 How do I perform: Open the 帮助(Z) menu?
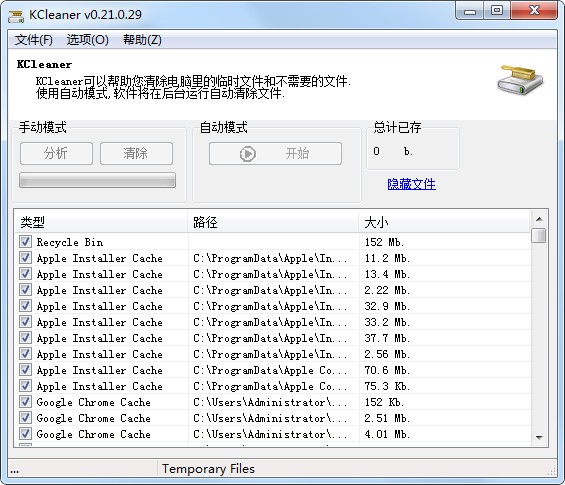point(142,40)
